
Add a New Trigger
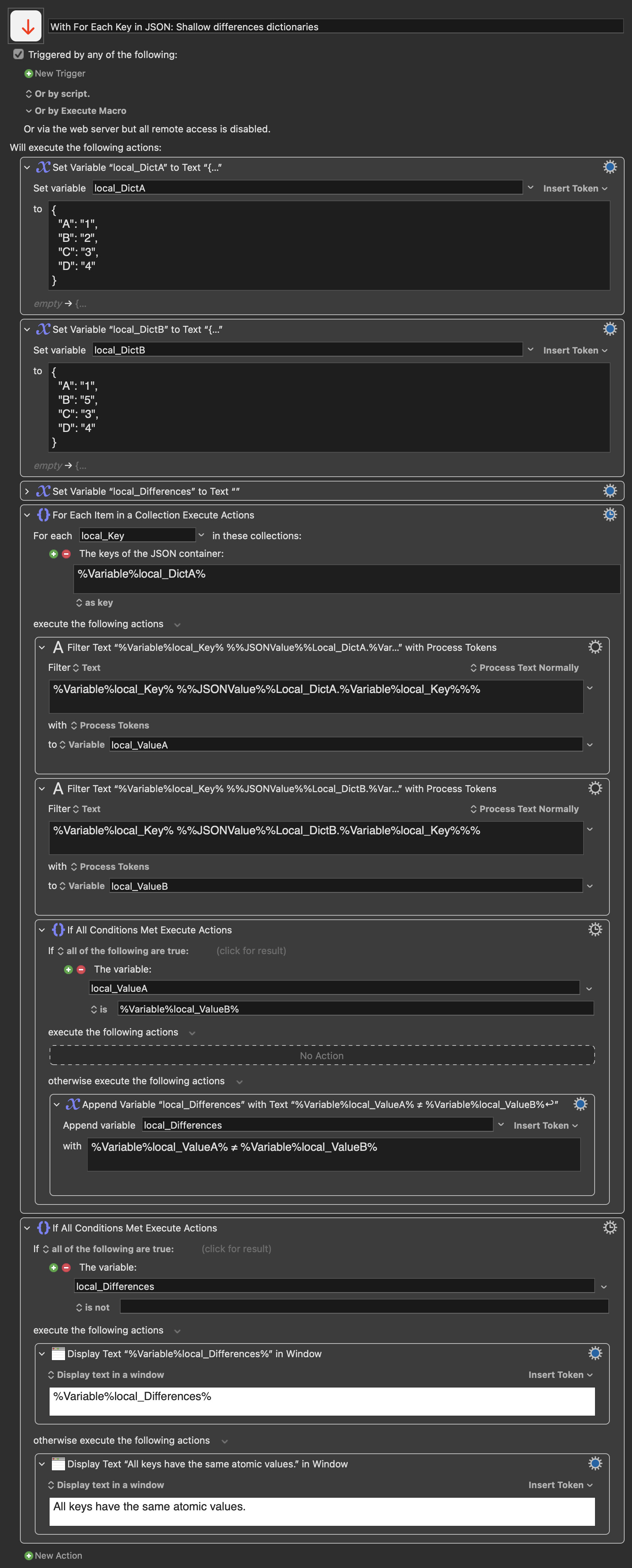pyautogui.click(x=55, y=74)
